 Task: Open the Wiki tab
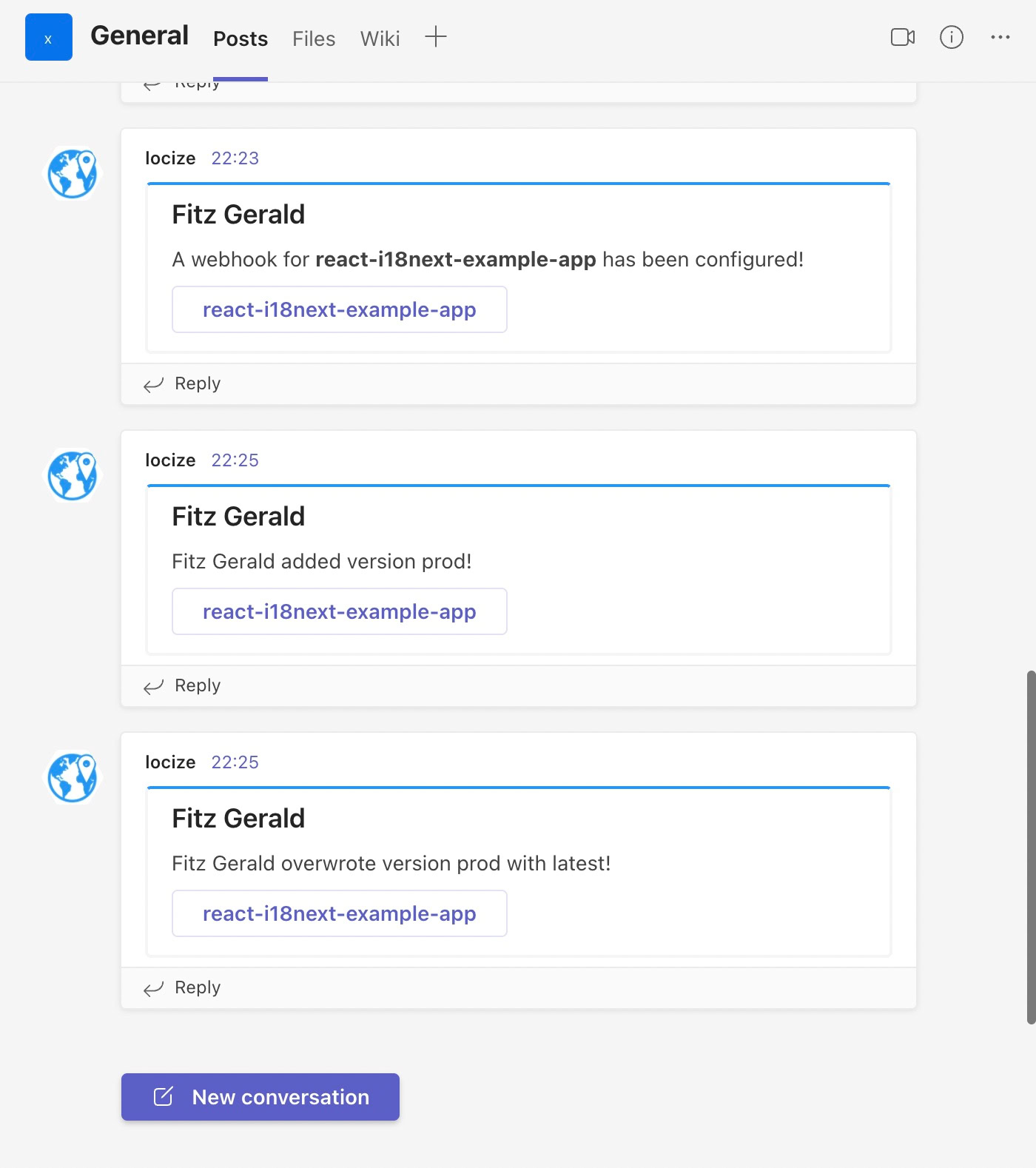click(x=380, y=38)
